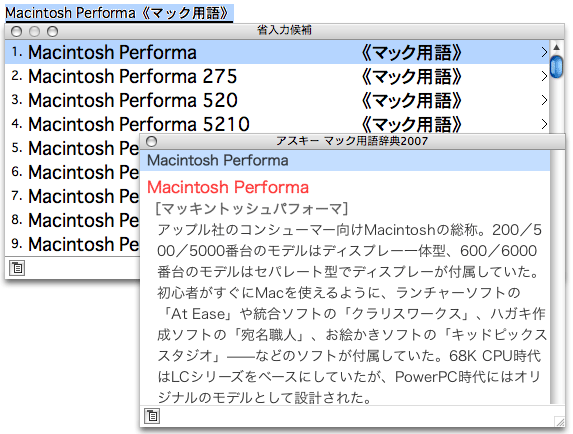Click the scrollbar up arrow in candidate window
Image resolution: width=573 pixels, height=434 pixels.
[x=557, y=47]
